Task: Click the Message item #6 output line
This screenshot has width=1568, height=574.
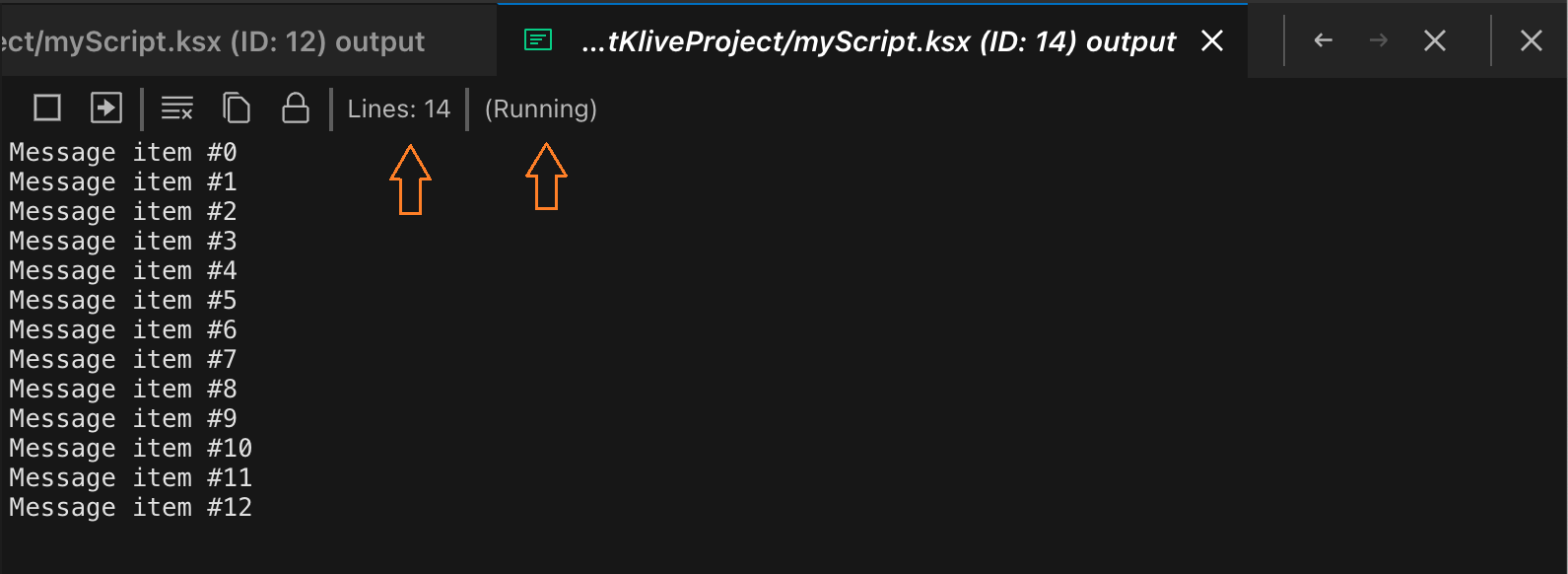Action: pyautogui.click(x=123, y=330)
